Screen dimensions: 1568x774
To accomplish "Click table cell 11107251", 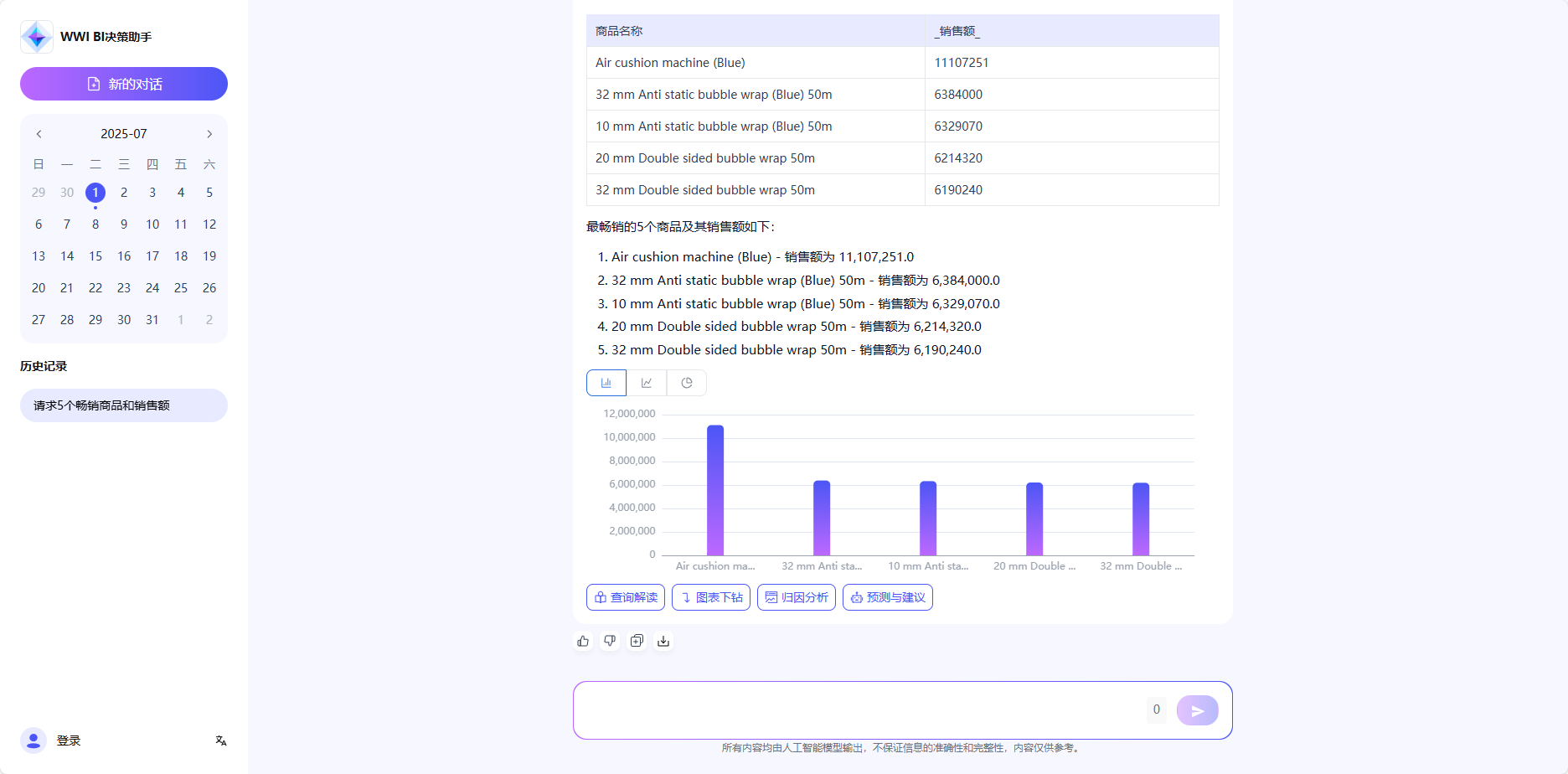I will tap(1072, 63).
